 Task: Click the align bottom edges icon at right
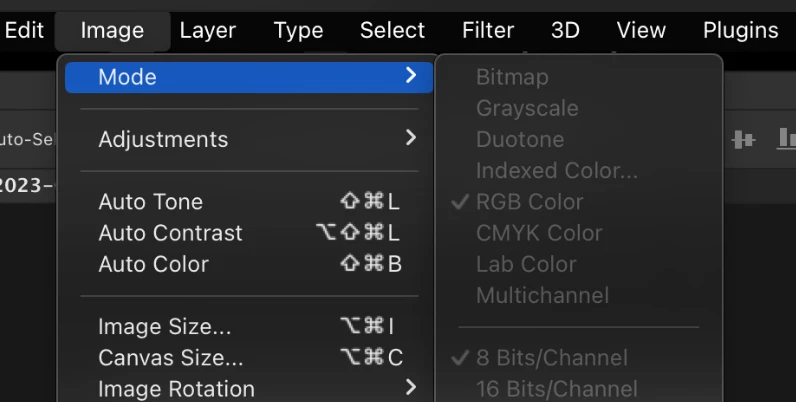[787, 139]
